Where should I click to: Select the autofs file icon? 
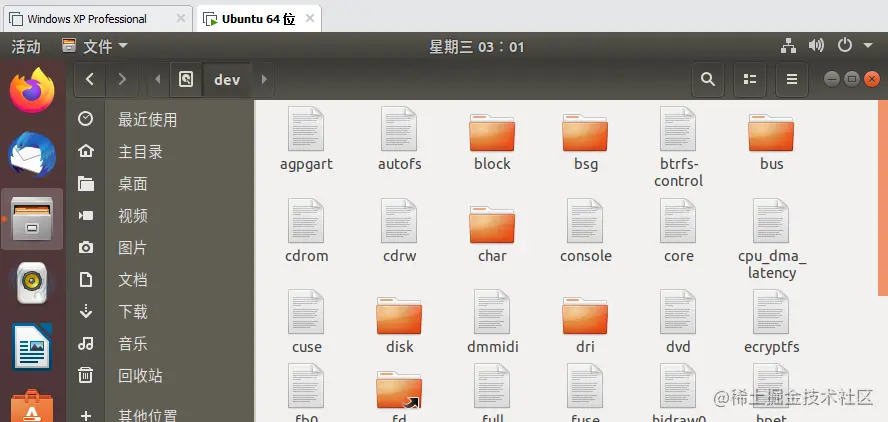399,129
